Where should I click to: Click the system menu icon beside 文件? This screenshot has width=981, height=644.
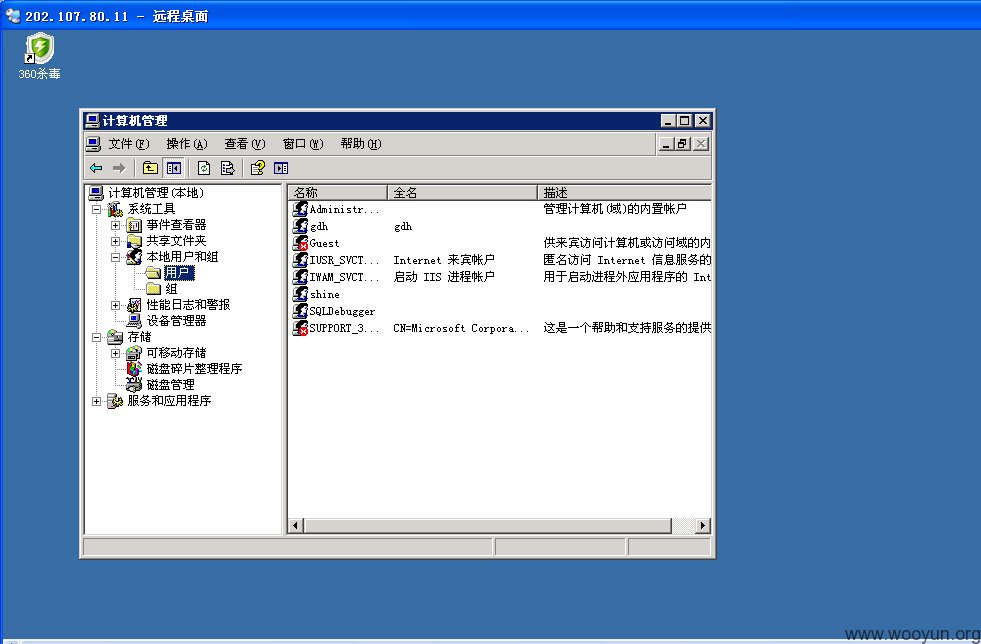click(93, 144)
